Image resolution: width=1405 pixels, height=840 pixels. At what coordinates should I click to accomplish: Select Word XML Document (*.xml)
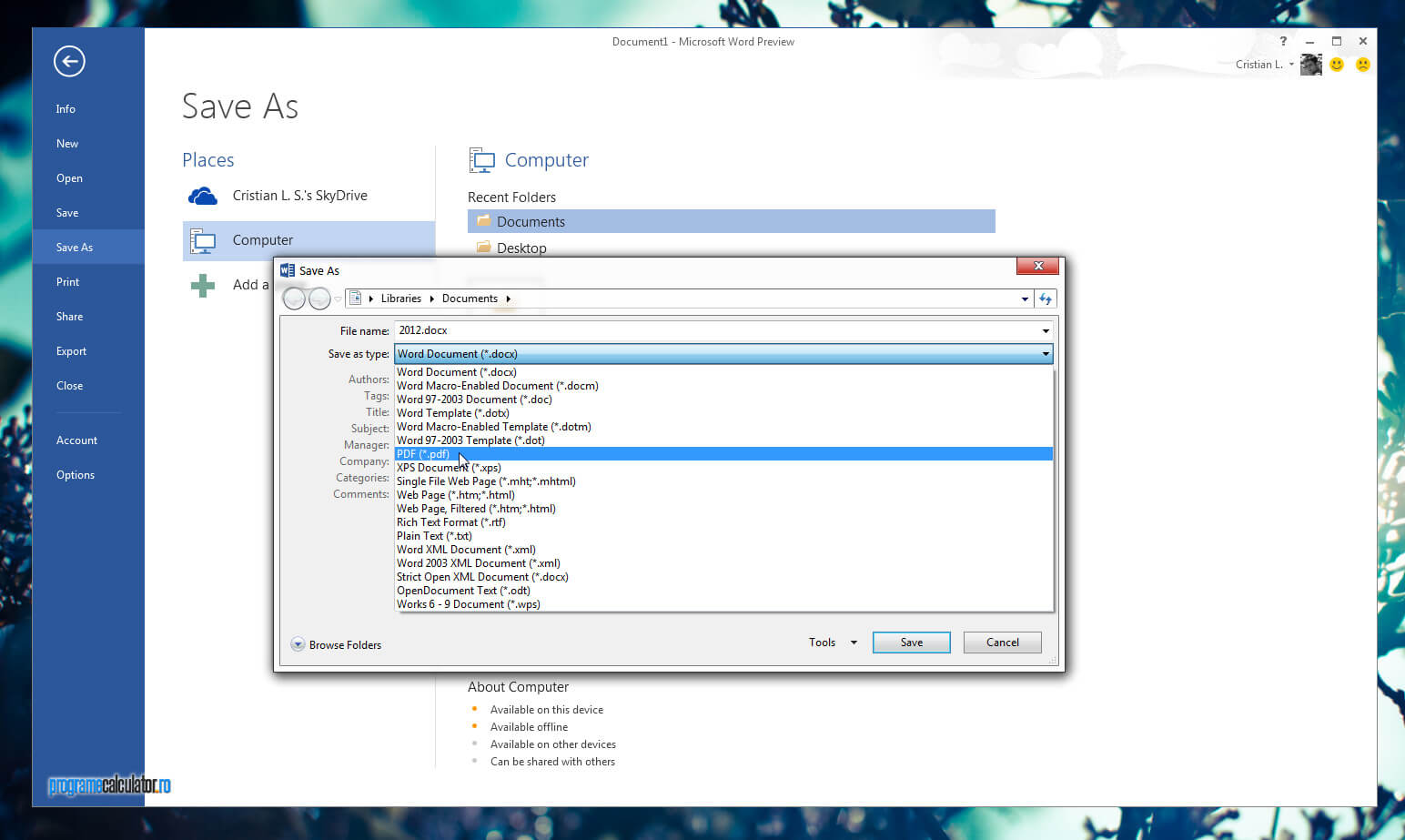tap(723, 550)
